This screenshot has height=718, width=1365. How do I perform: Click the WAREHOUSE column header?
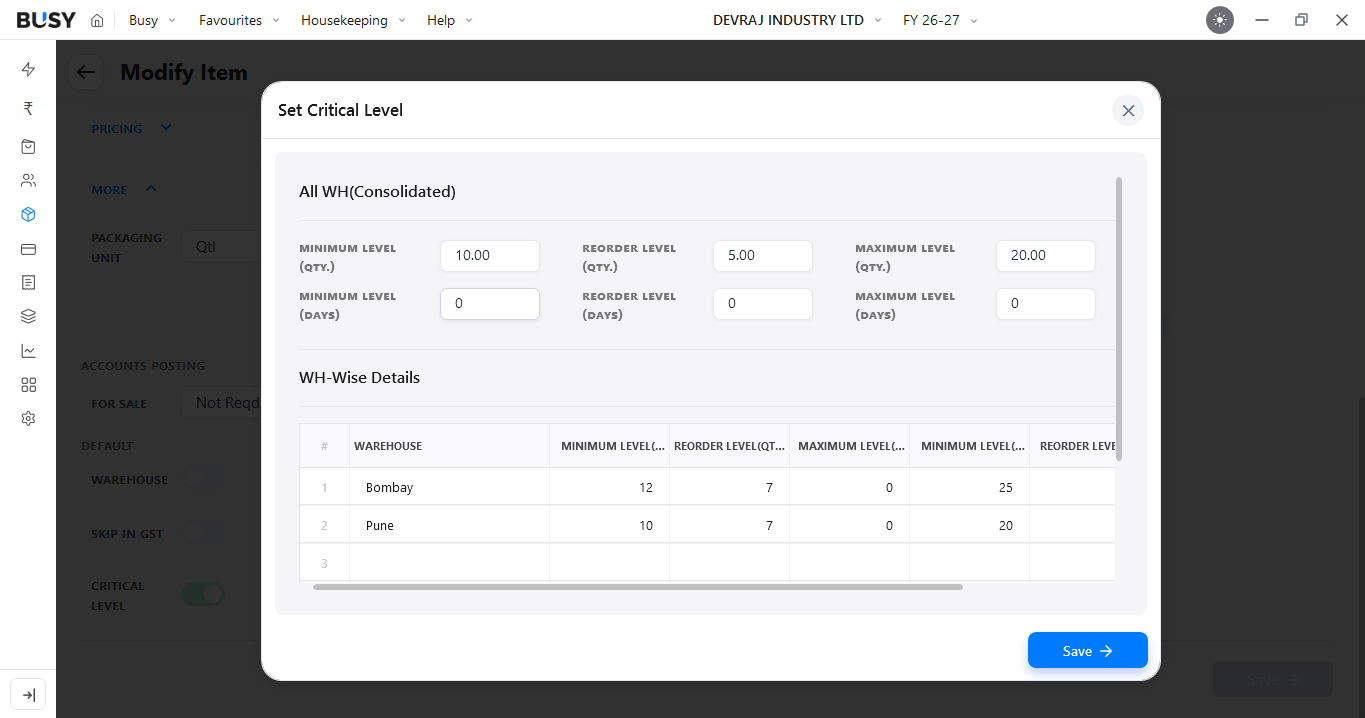click(x=449, y=446)
